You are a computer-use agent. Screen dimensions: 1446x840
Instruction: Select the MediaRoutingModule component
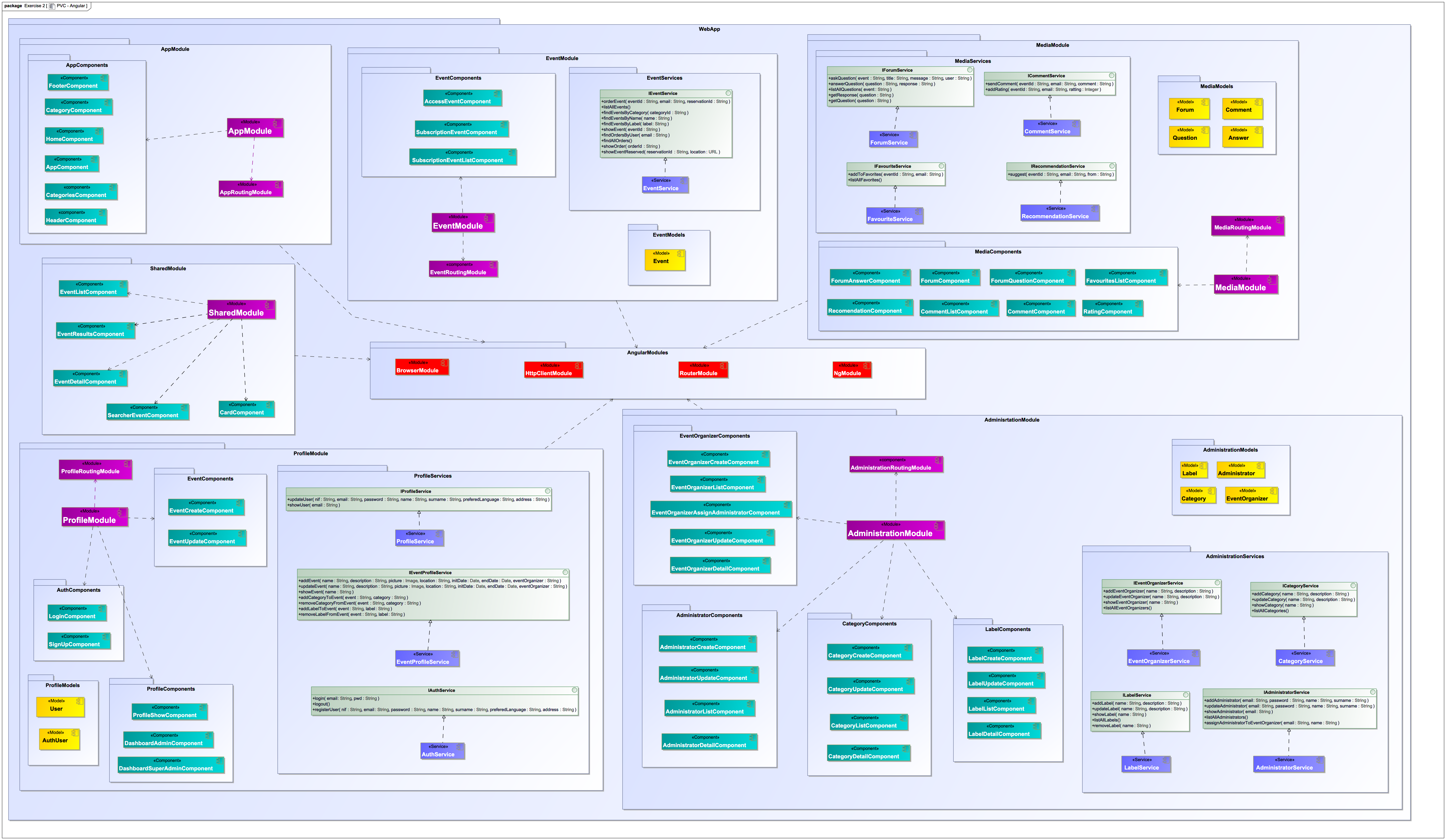coord(1248,225)
